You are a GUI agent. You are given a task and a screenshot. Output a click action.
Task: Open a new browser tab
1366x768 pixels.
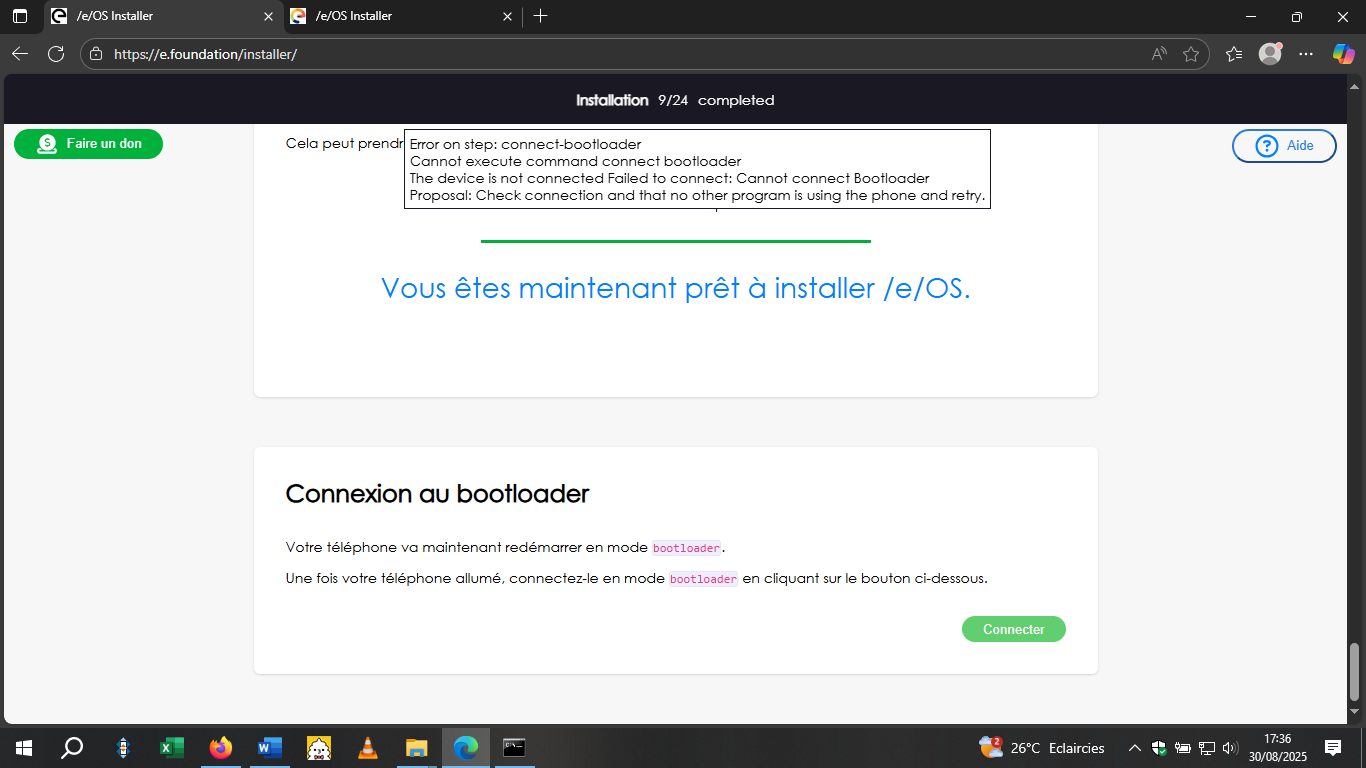tap(540, 16)
